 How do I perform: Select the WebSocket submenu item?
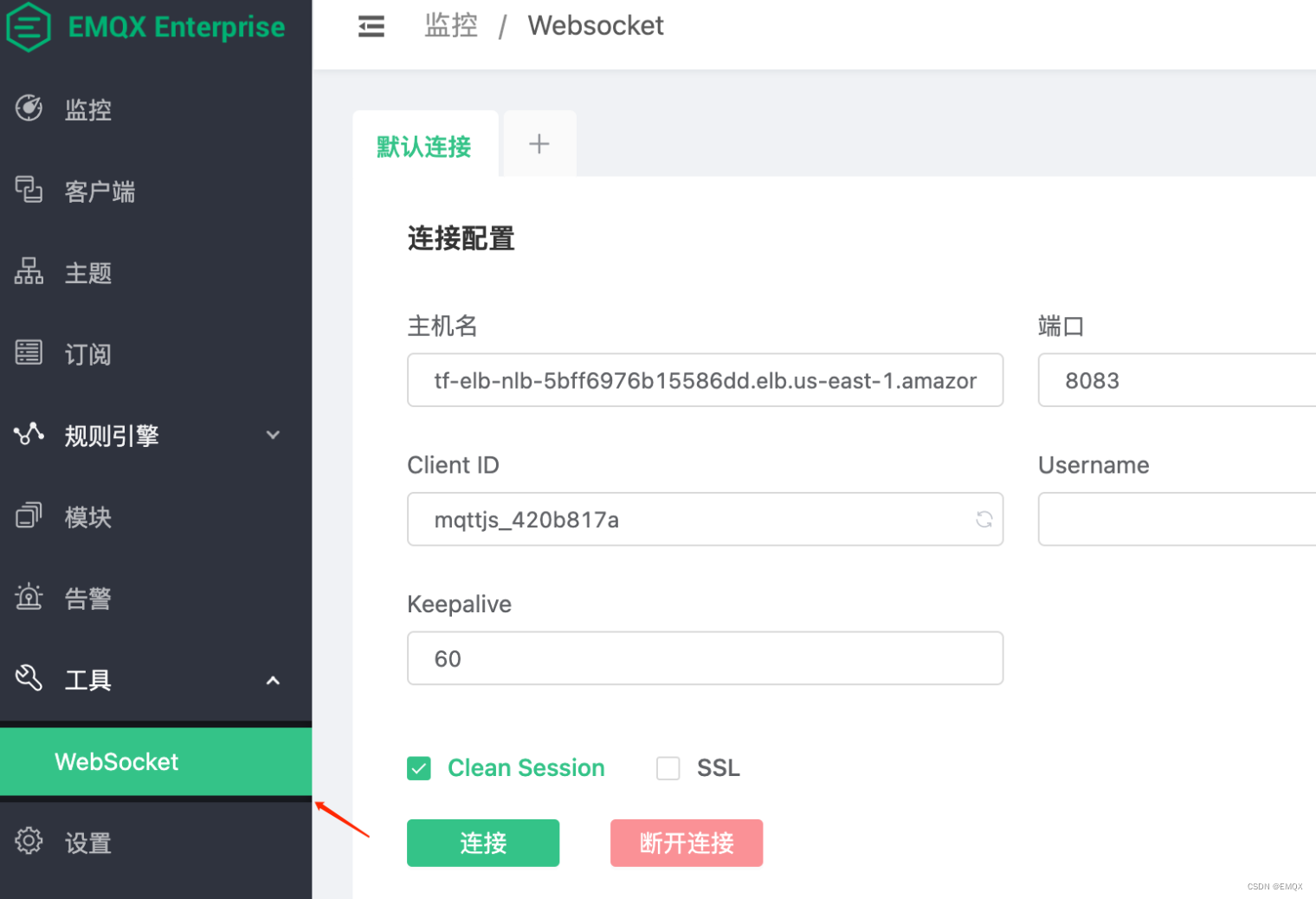[x=156, y=761]
